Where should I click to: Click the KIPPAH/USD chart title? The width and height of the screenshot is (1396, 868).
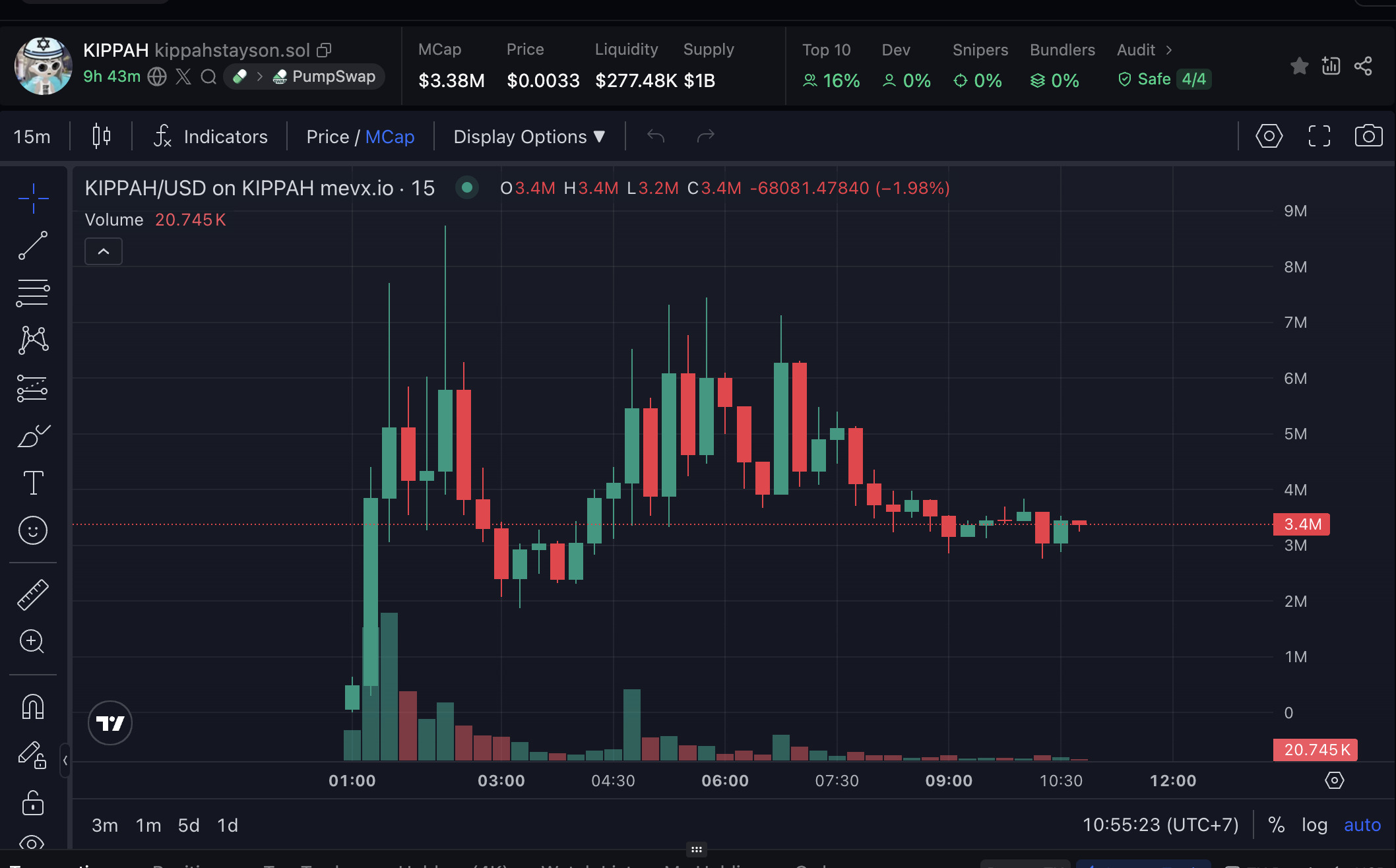point(259,188)
